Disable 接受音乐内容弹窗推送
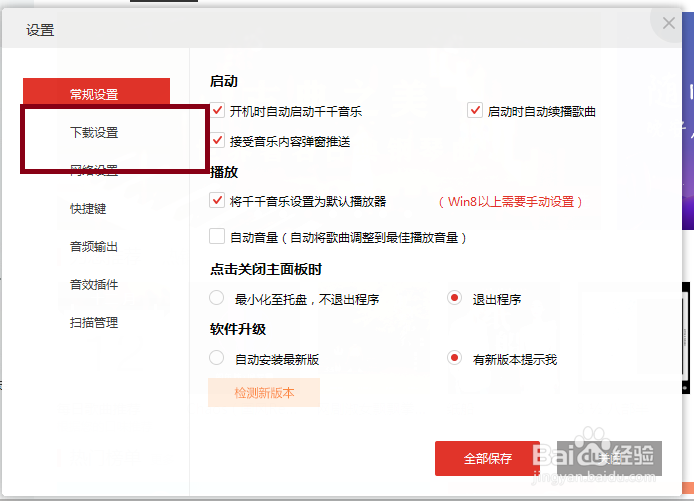This screenshot has width=694, height=501. coord(217,141)
